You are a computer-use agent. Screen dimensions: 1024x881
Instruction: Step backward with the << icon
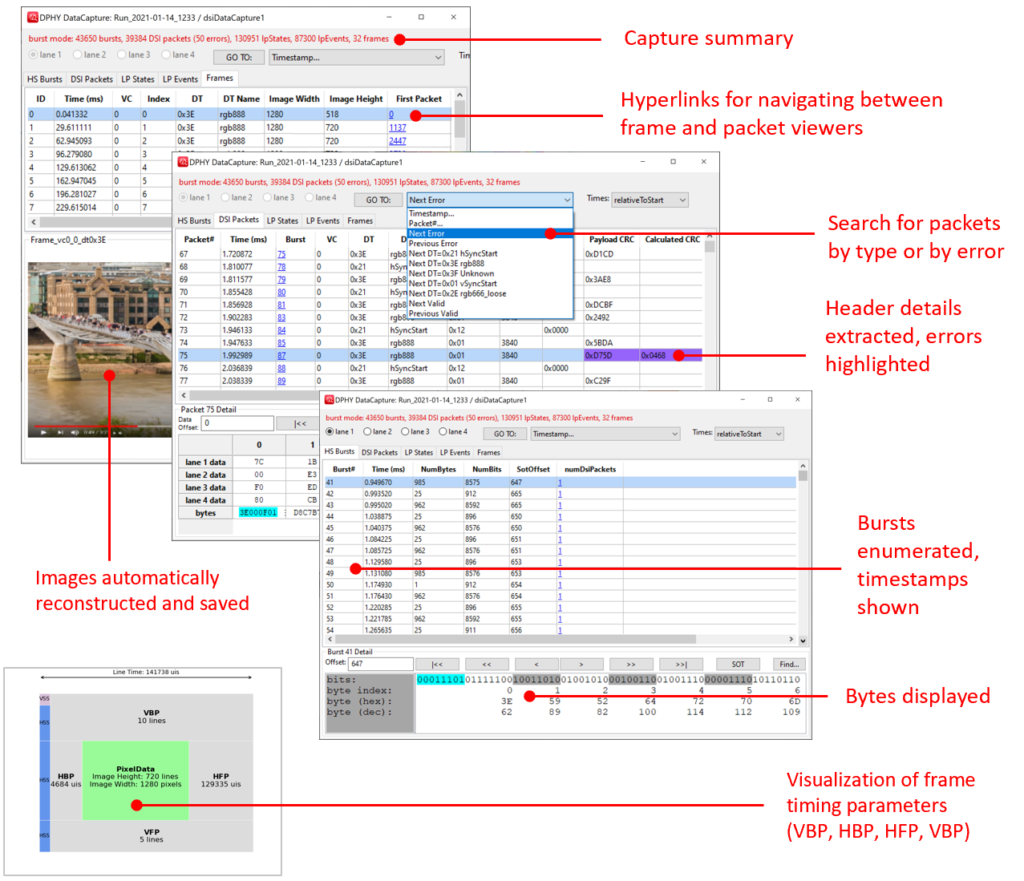tap(486, 664)
